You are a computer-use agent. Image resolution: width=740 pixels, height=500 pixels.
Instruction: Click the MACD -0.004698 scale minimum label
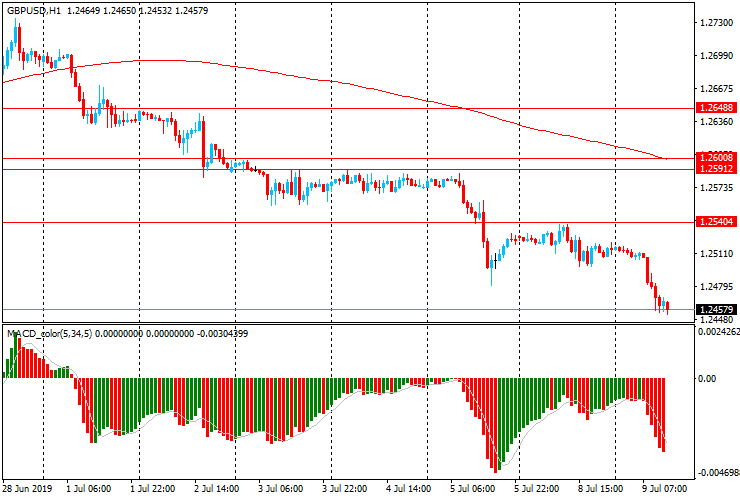click(718, 473)
